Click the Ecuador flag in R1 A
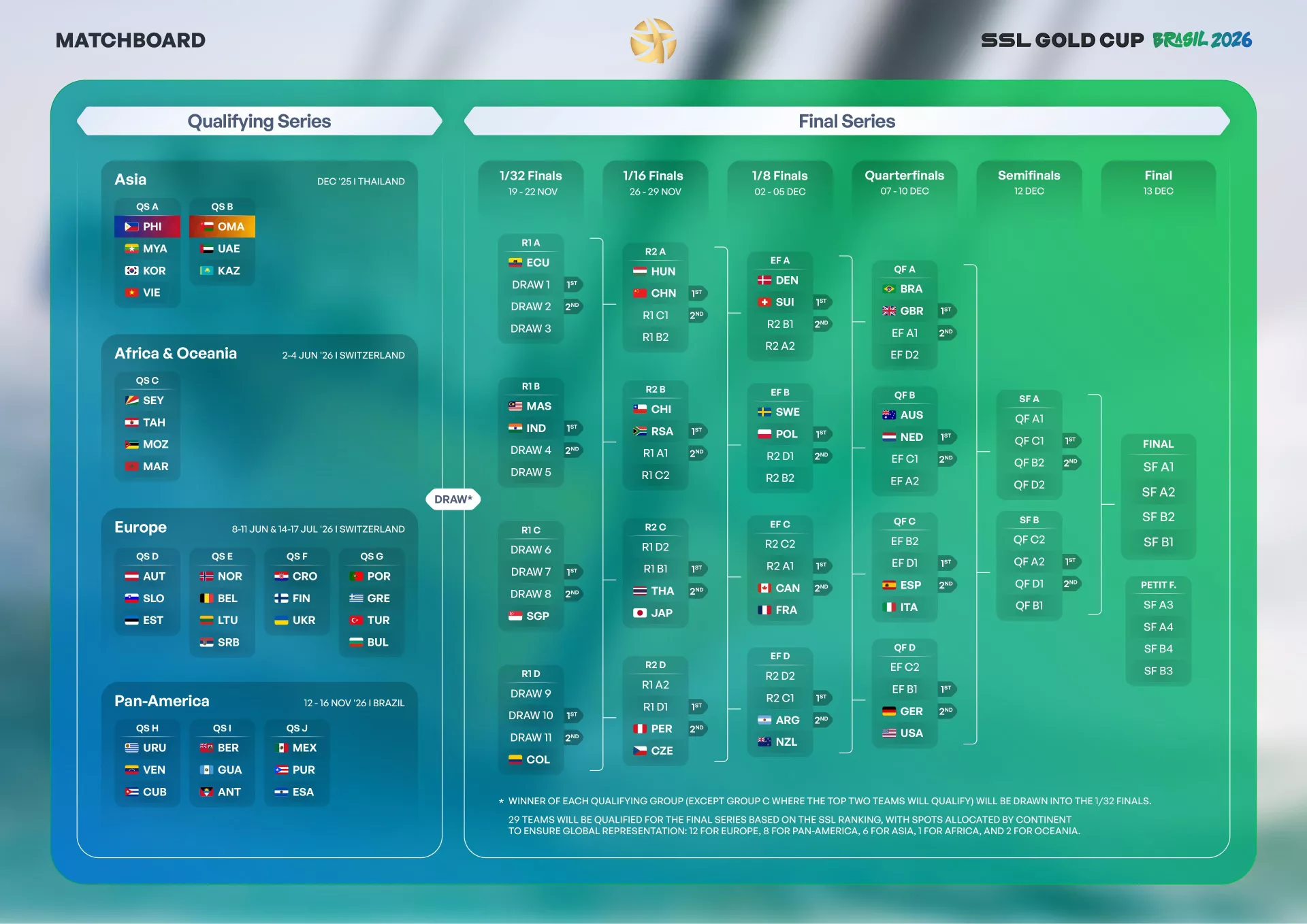This screenshot has width=1307, height=924. click(x=515, y=263)
